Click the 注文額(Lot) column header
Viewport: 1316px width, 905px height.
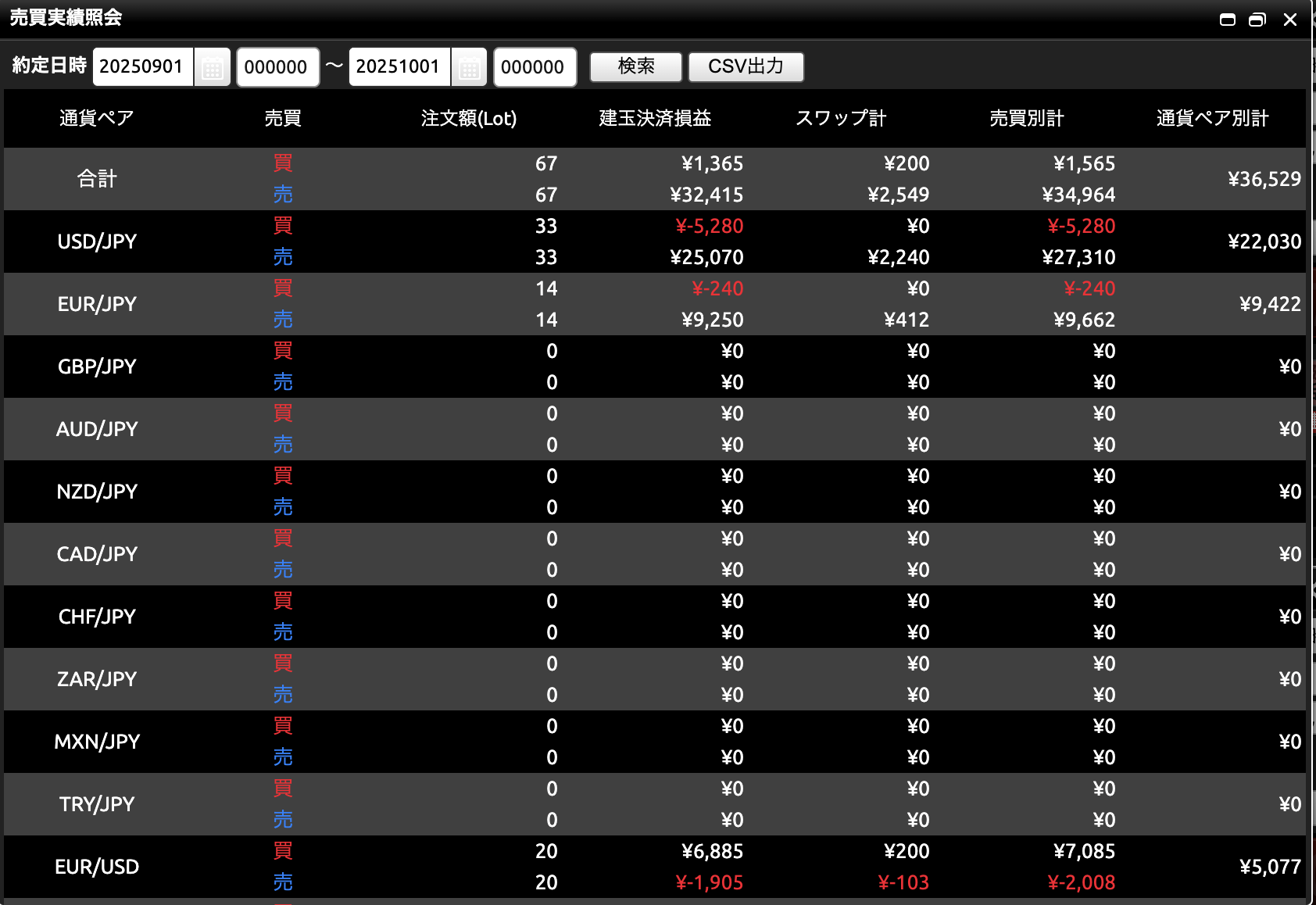point(469,118)
